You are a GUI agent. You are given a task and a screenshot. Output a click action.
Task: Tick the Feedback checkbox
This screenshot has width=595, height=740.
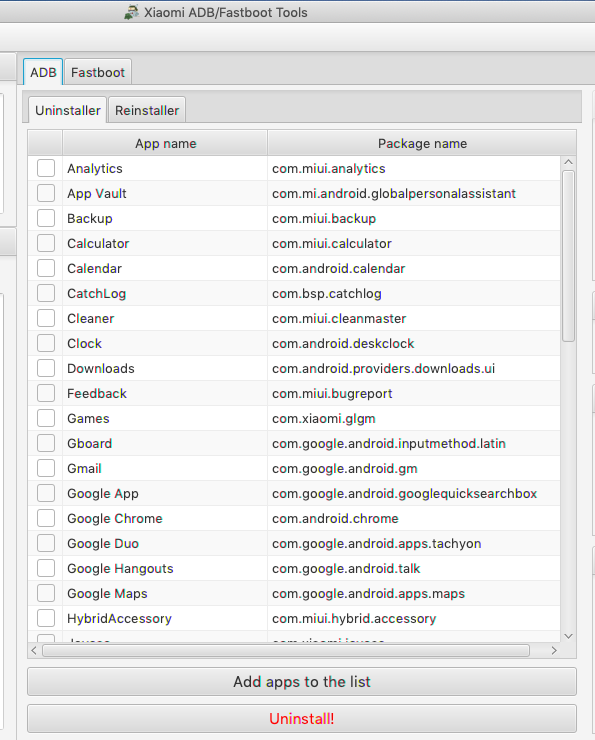[x=46, y=393]
